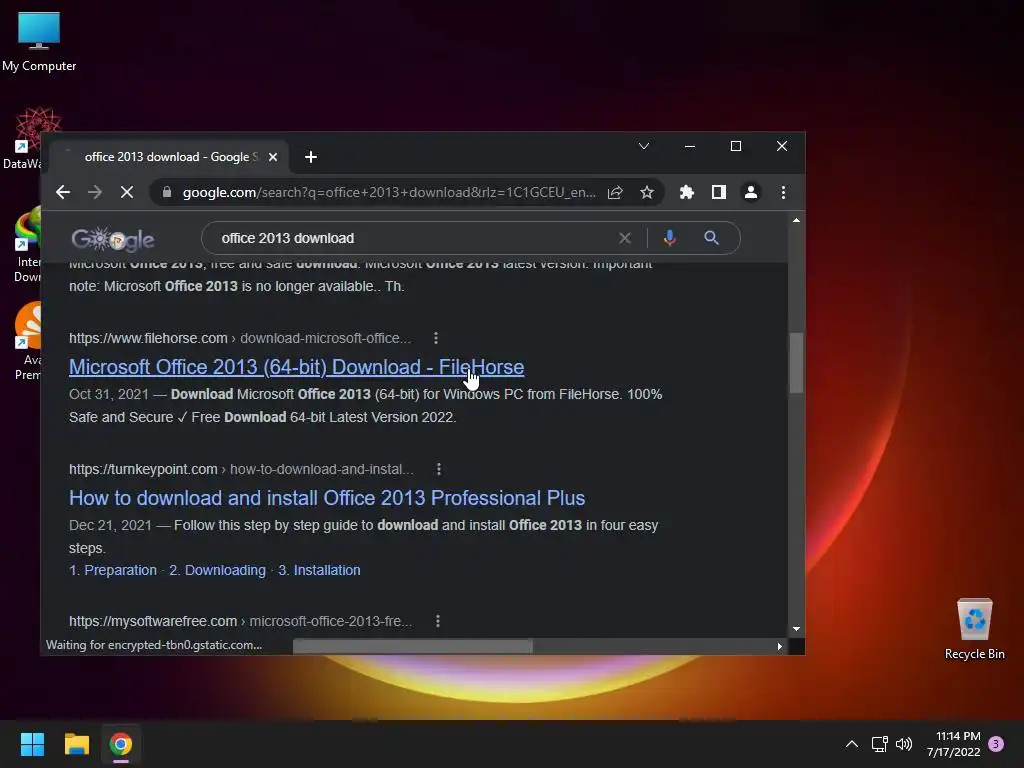Viewport: 1024px width, 768px height.
Task: Select My Computer desktop icon
Action: pyautogui.click(x=39, y=42)
